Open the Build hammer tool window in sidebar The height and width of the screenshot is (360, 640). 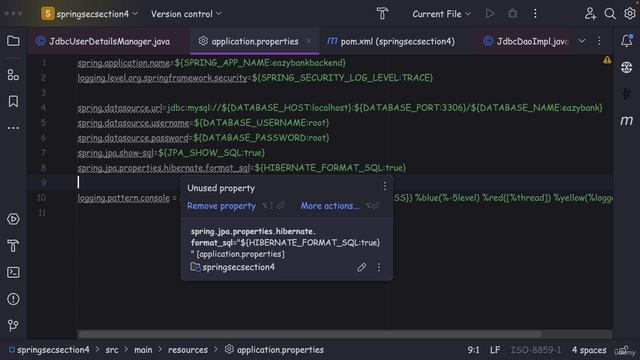13,246
